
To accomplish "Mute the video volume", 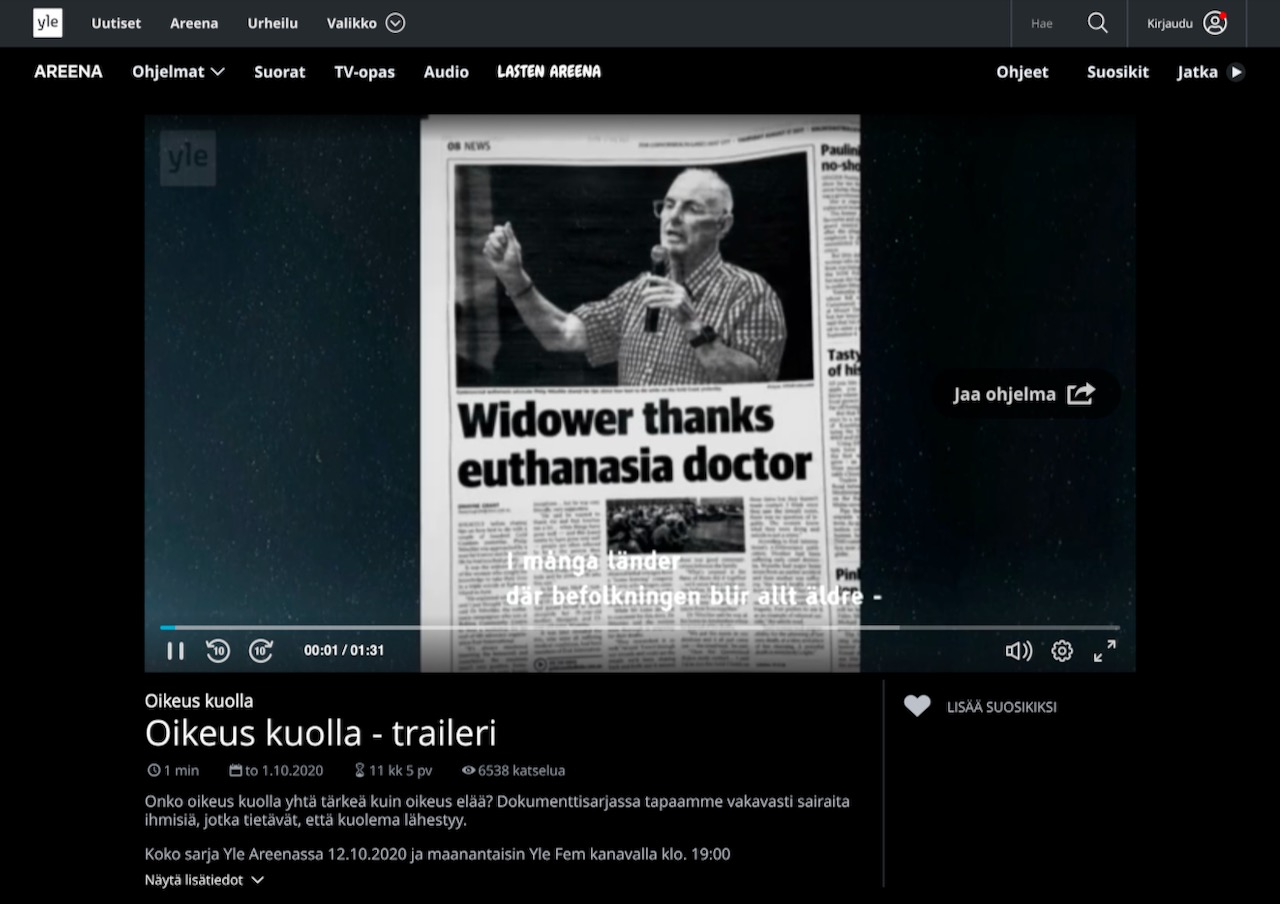I will tap(1018, 651).
